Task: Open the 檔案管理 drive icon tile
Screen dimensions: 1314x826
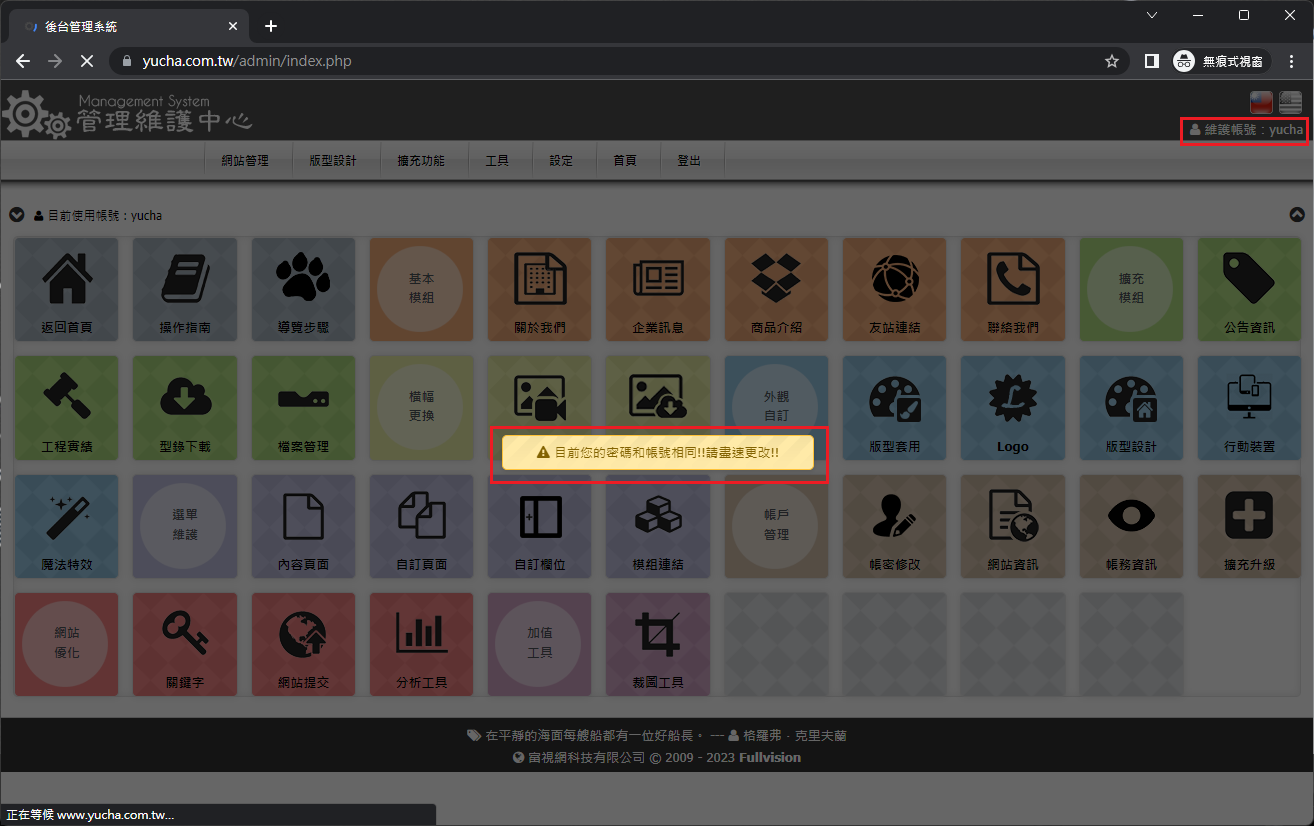Action: 303,408
